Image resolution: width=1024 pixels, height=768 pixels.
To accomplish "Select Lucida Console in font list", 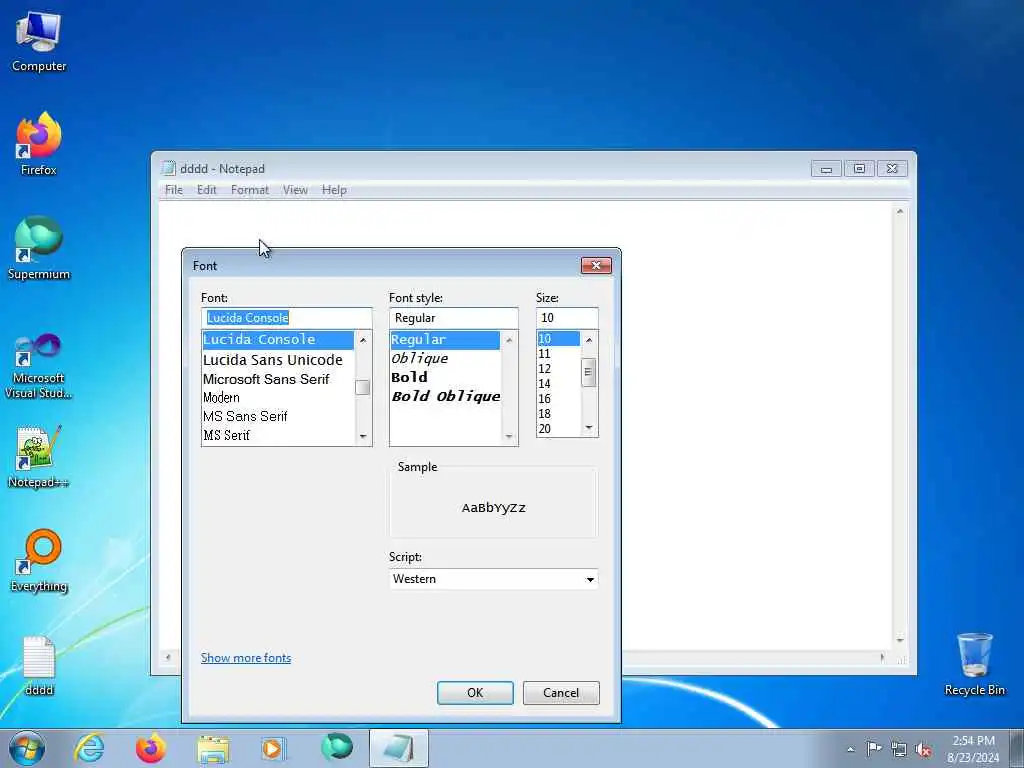I will pyautogui.click(x=278, y=340).
